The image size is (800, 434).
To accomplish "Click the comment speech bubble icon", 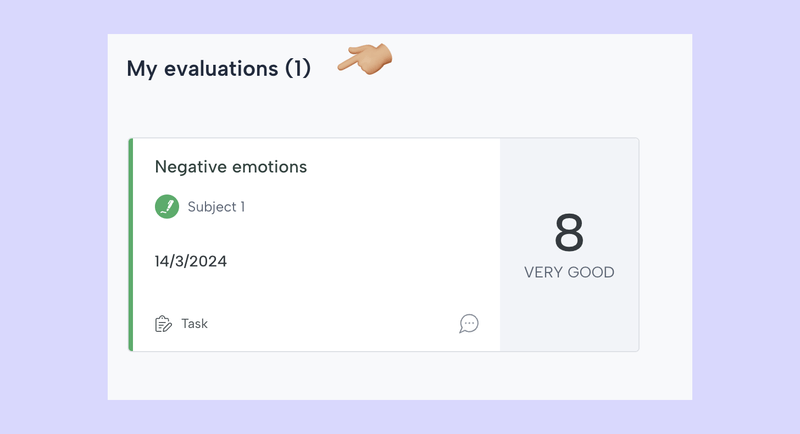I will tap(469, 323).
